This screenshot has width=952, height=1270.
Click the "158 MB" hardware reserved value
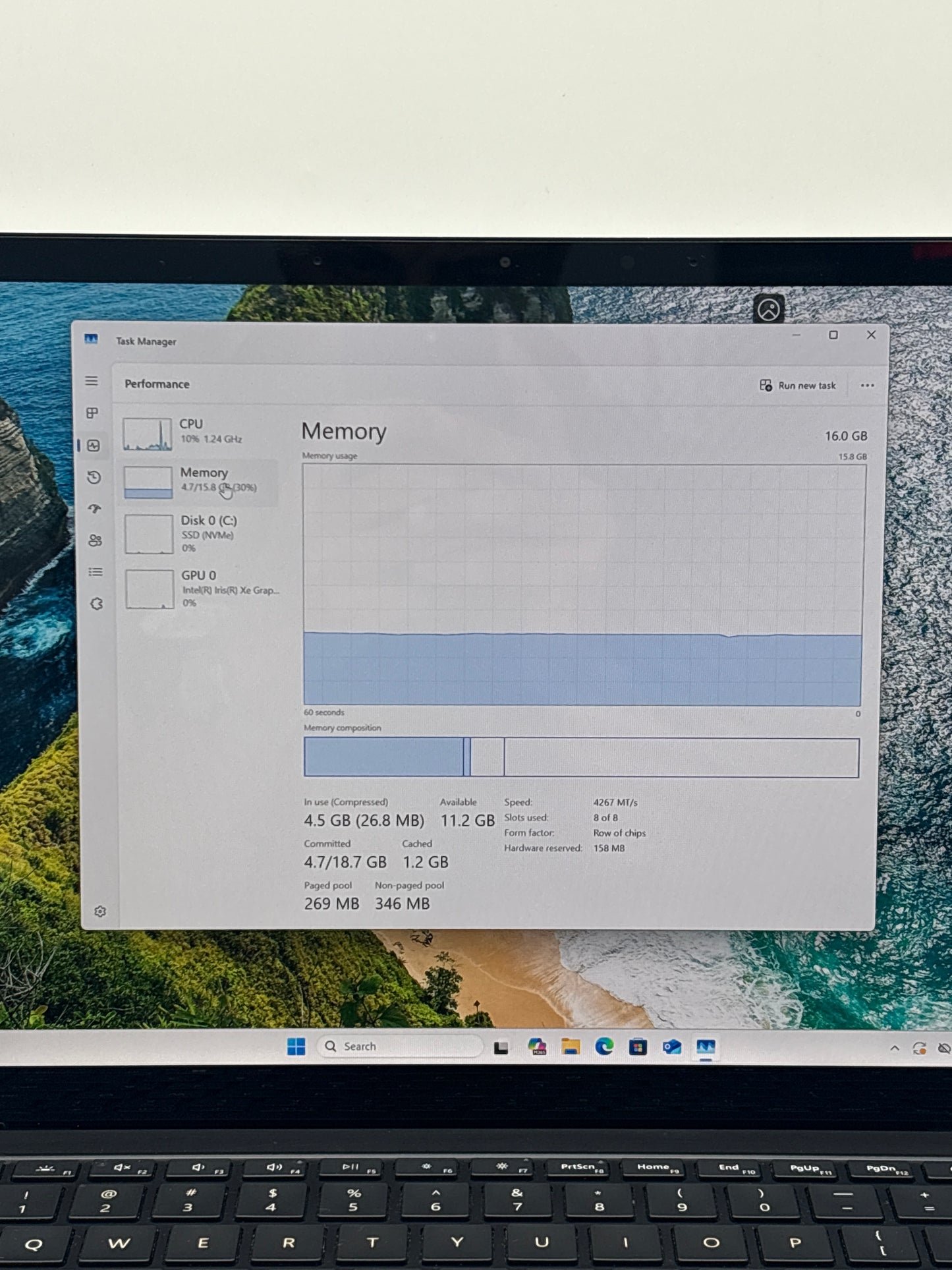pos(609,848)
